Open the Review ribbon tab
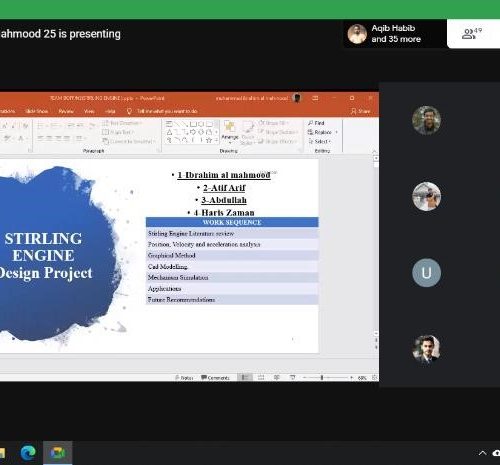The image size is (500, 465). [66, 111]
